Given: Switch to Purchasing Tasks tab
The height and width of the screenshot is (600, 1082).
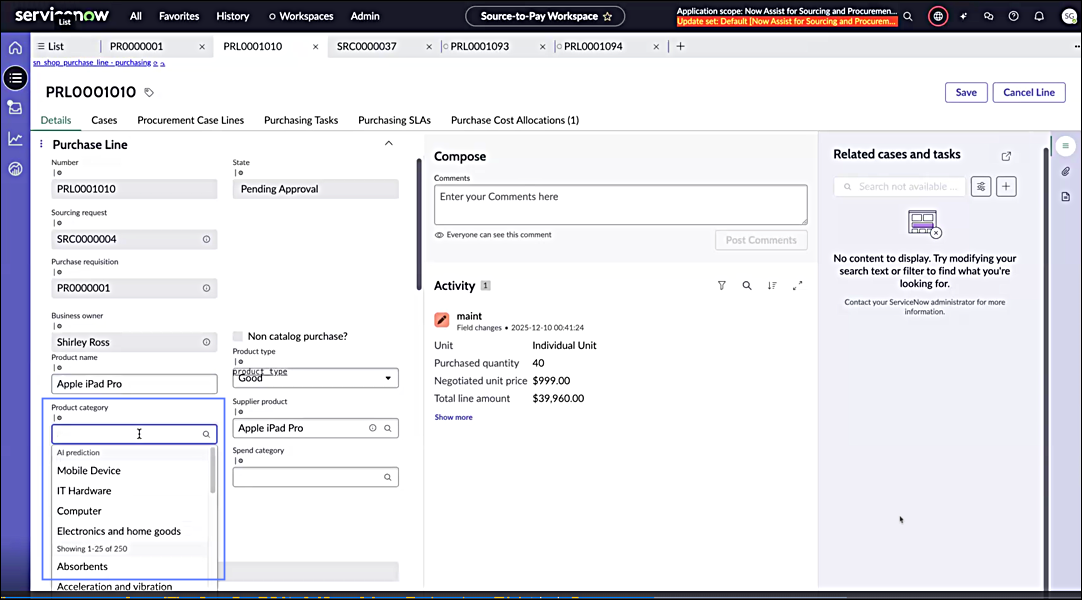Looking at the screenshot, I should 301,120.
